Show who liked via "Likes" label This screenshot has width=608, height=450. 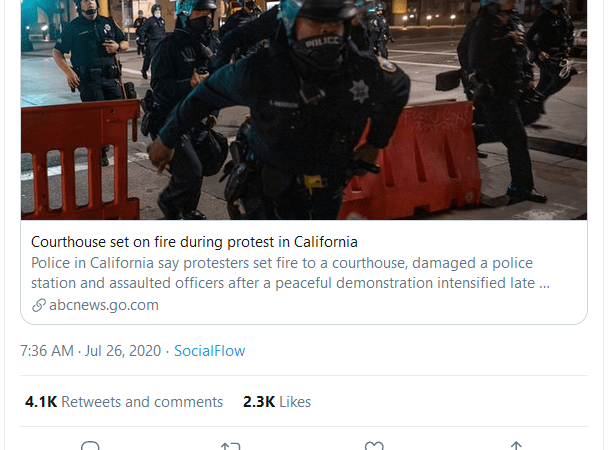[x=295, y=402]
